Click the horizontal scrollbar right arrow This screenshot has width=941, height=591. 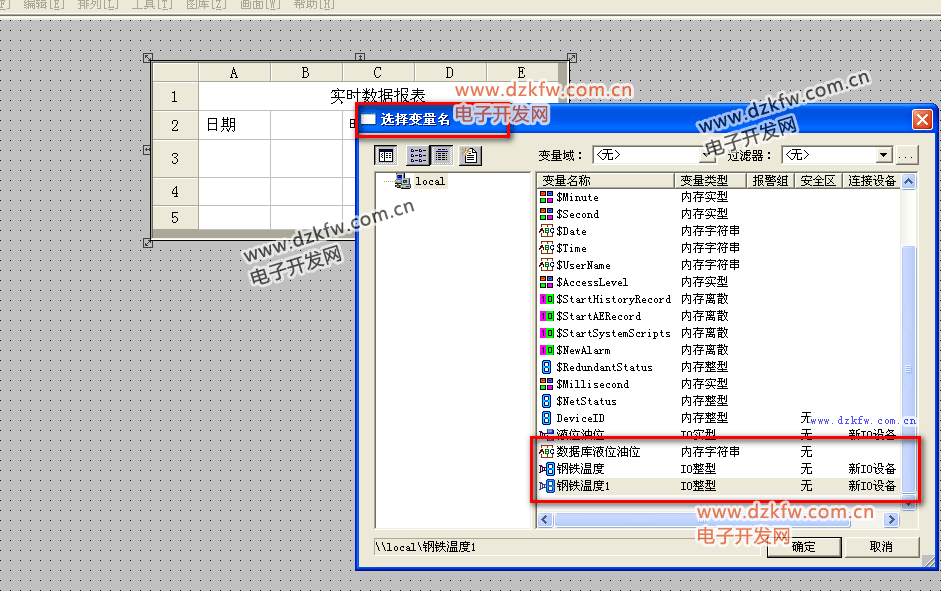click(x=892, y=520)
